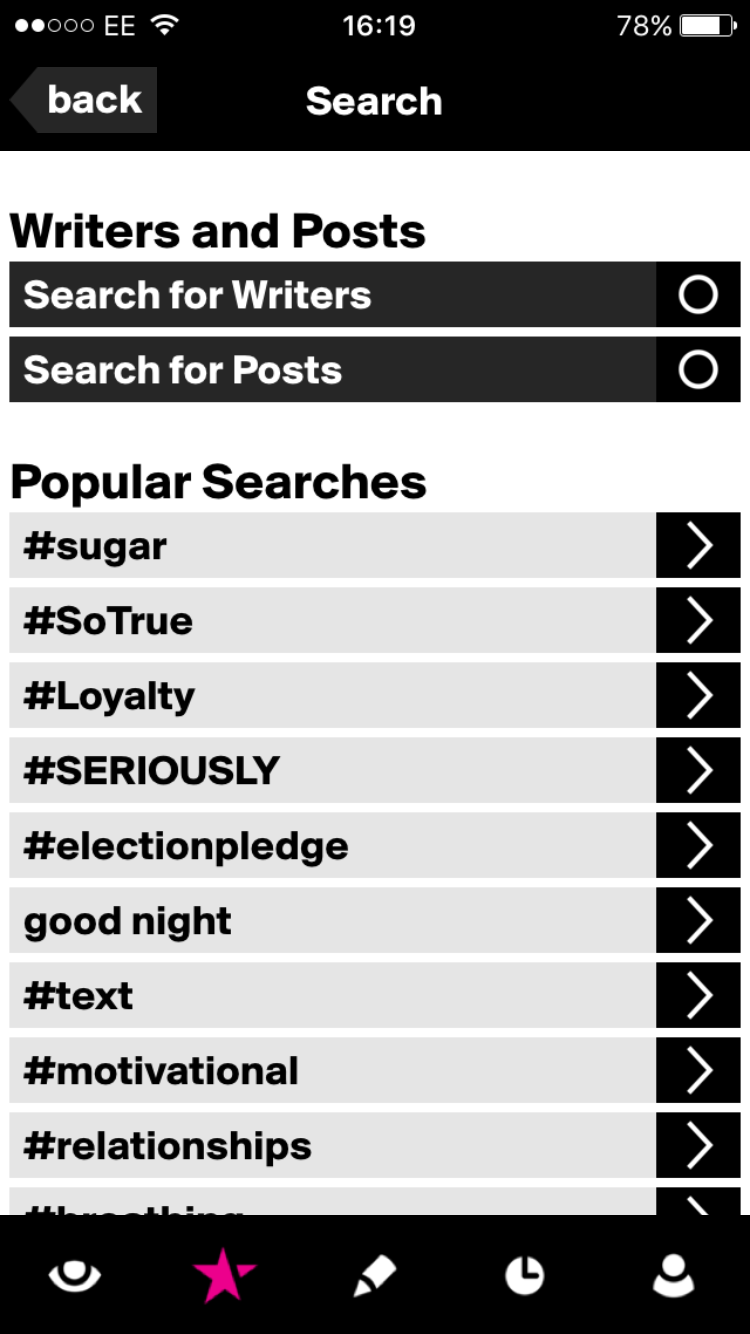Image resolution: width=750 pixels, height=1334 pixels.
Task: Open the eye icon tab
Action: point(75,1276)
